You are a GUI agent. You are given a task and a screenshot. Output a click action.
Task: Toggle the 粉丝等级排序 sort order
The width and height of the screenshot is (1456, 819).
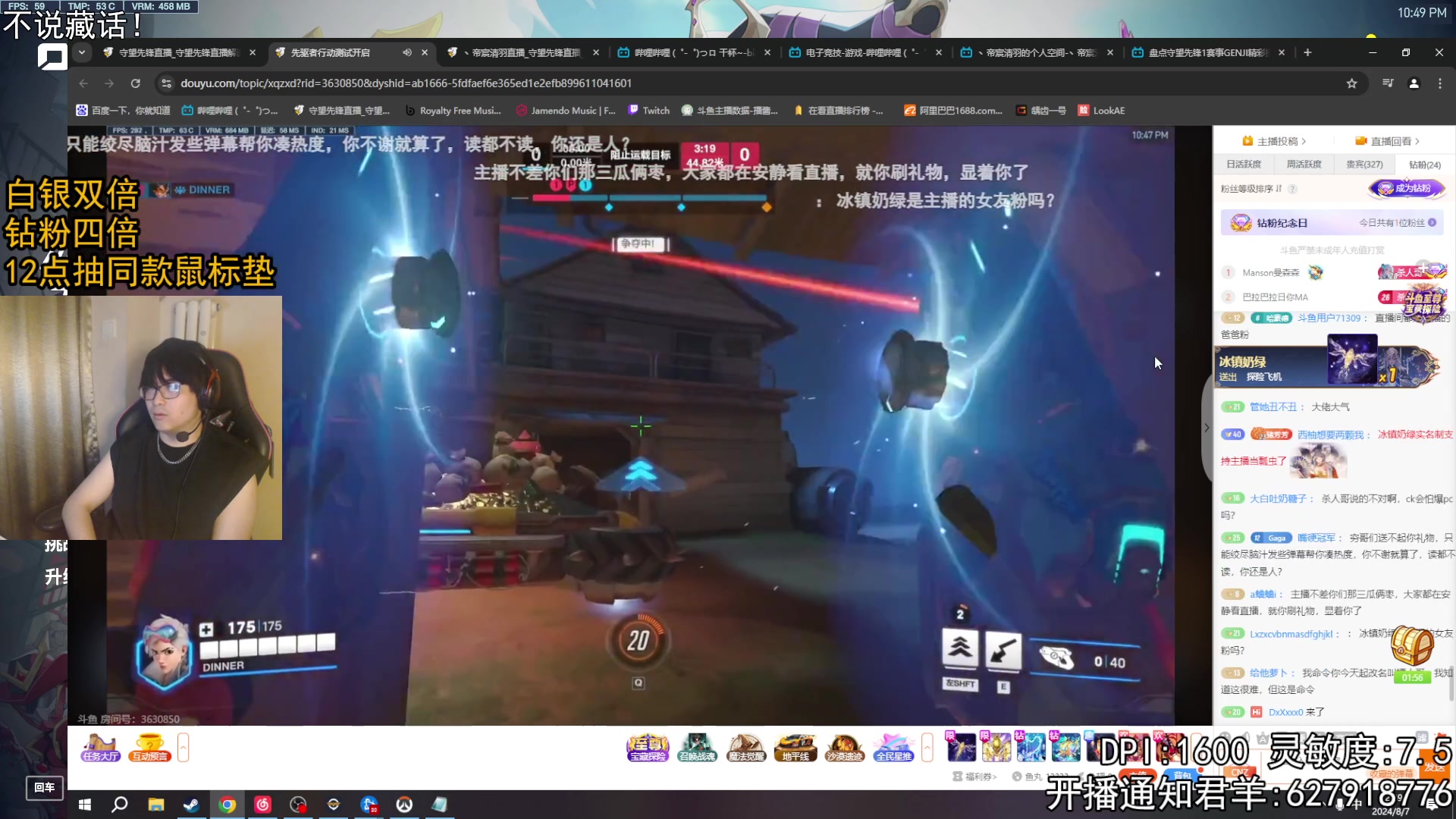1251,189
